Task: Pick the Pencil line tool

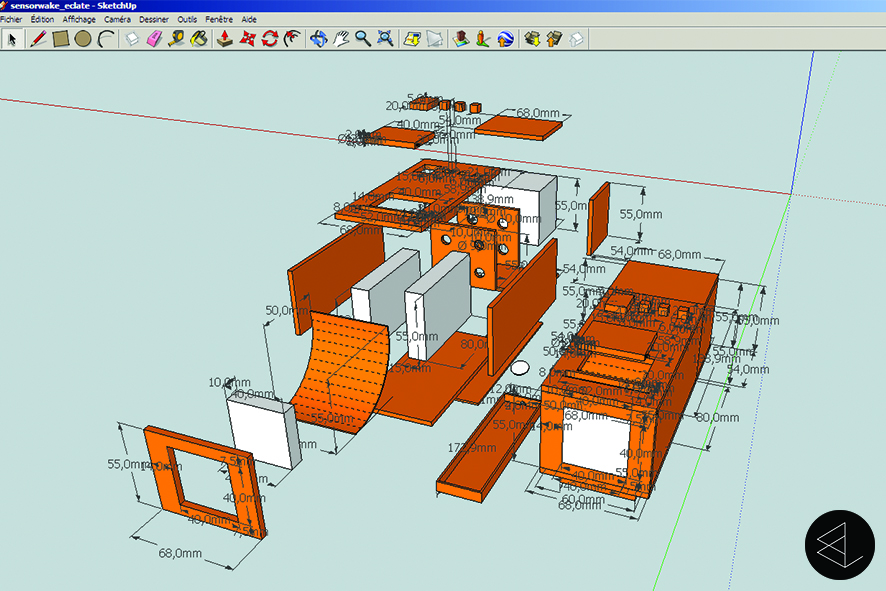Action: click(38, 39)
